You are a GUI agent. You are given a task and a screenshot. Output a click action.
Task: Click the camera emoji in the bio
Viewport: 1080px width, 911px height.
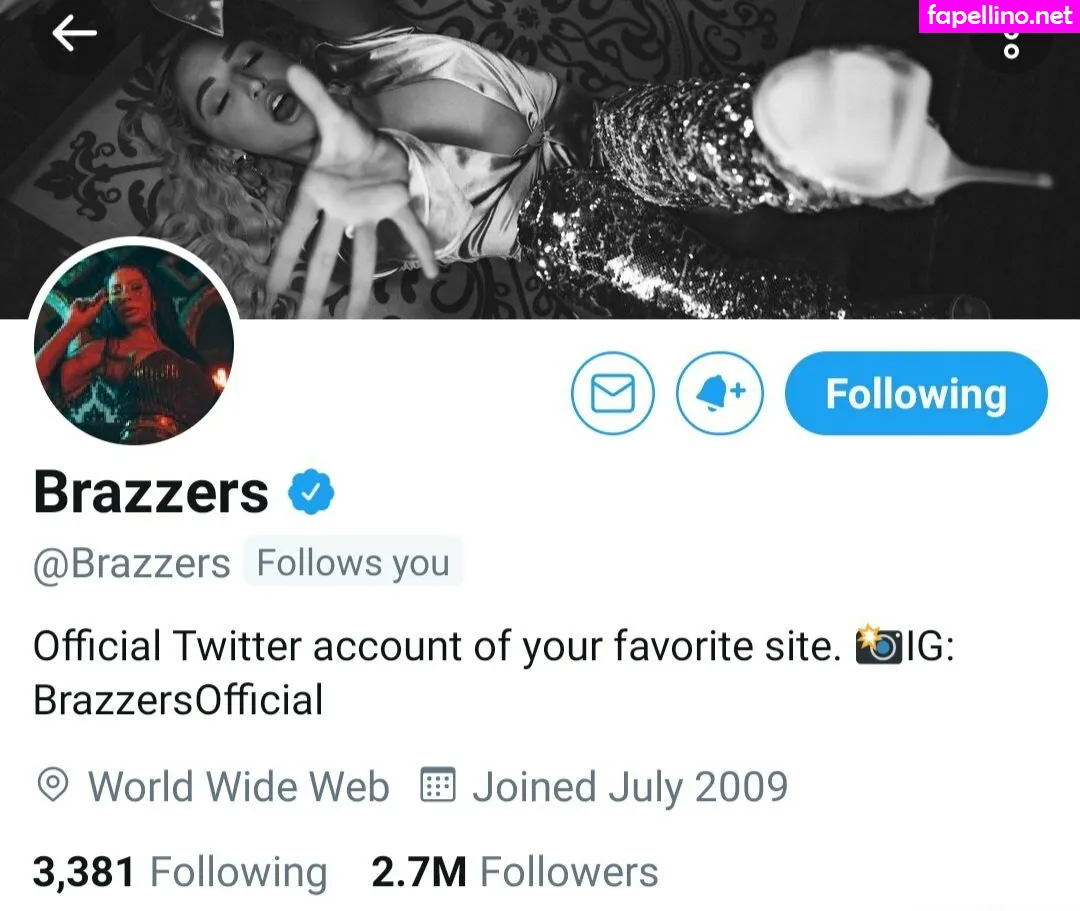pyautogui.click(x=878, y=645)
